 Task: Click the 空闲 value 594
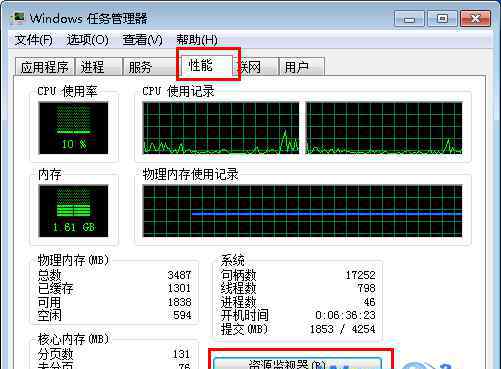point(182,315)
